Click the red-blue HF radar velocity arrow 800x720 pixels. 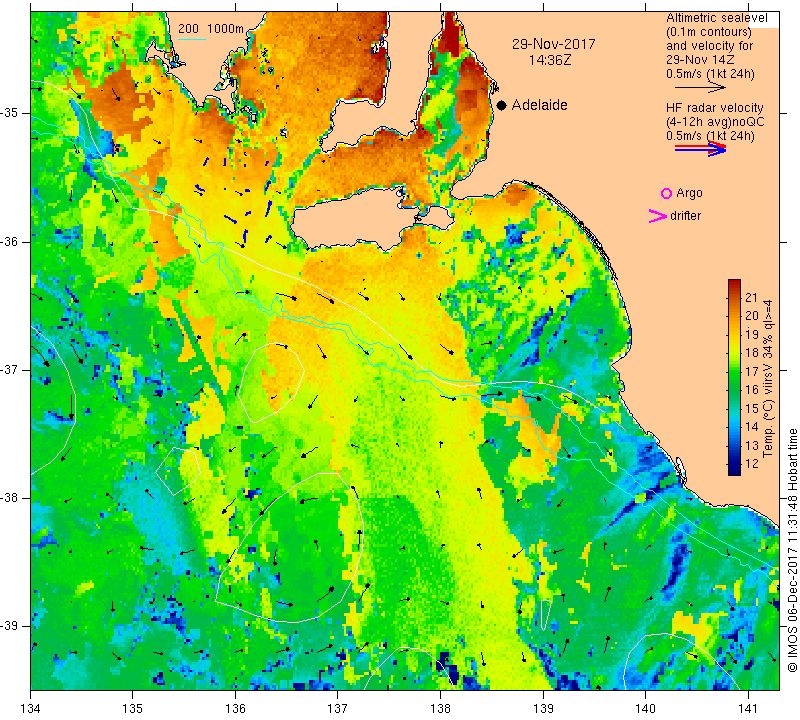(x=701, y=148)
